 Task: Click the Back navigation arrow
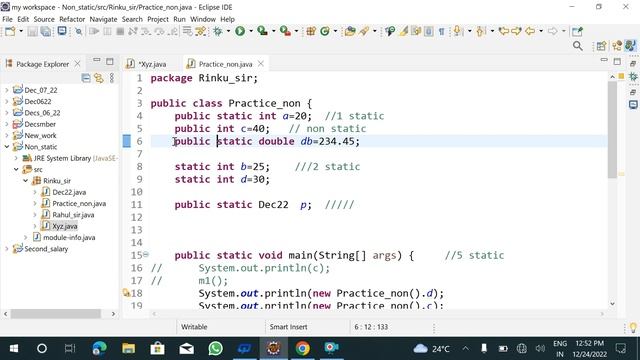click(530, 31)
